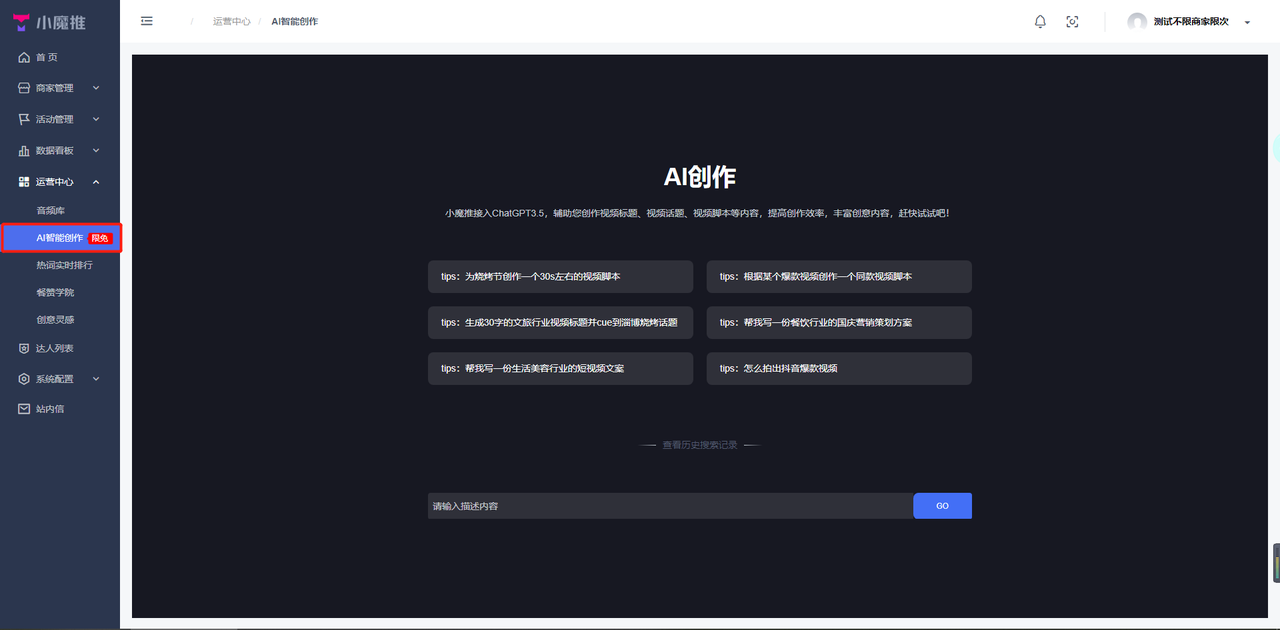This screenshot has width=1280, height=630.
Task: Open 查看历史搜索记录 link
Action: 698,444
